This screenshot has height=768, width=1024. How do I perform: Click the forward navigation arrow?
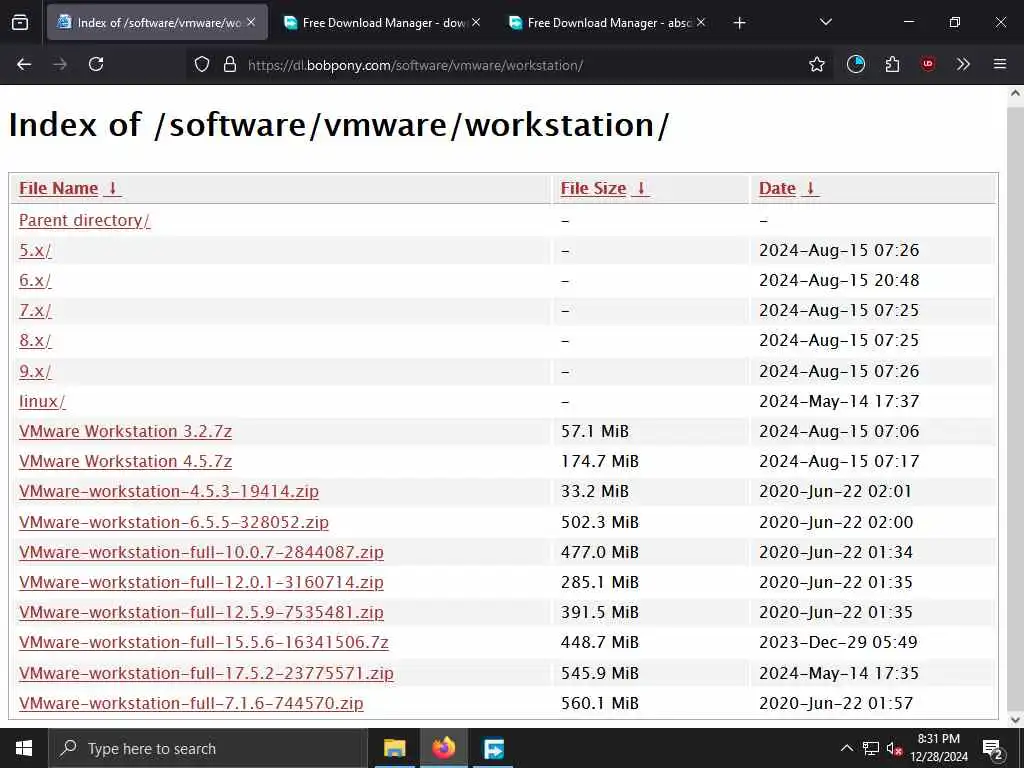click(60, 64)
